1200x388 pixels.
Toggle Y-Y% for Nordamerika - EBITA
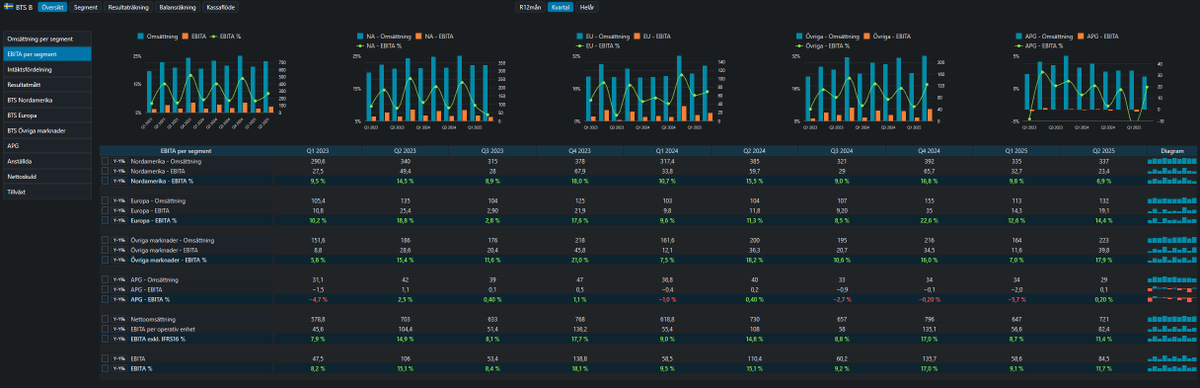(119, 170)
